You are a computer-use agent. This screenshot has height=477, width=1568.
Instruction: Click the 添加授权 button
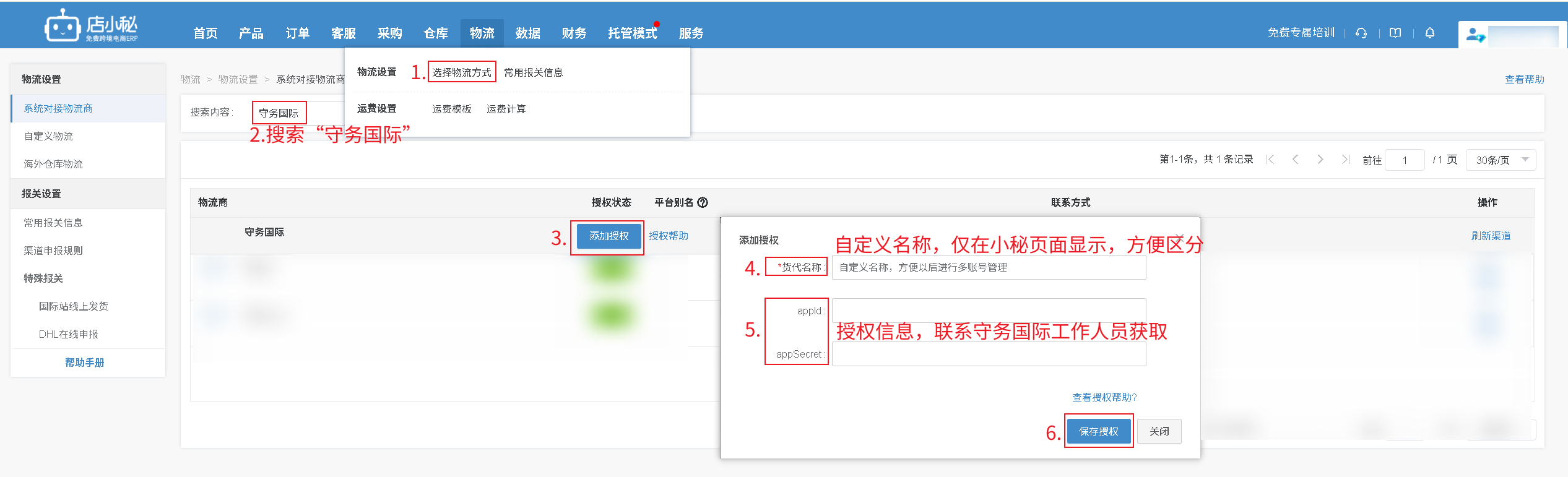[x=609, y=236]
